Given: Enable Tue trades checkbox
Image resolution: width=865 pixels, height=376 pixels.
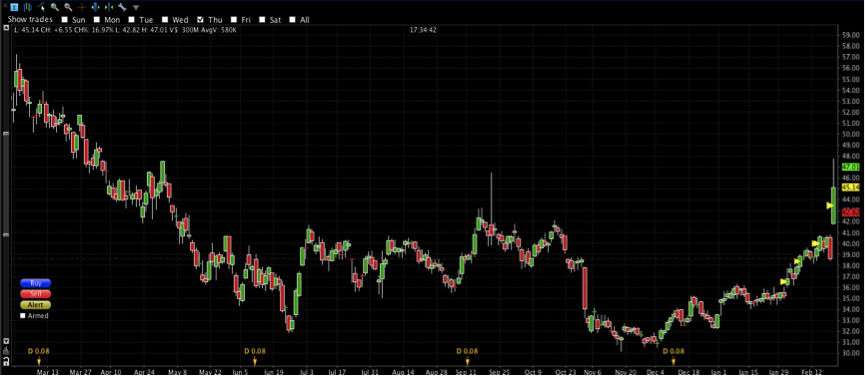Looking at the screenshot, I should click(131, 20).
